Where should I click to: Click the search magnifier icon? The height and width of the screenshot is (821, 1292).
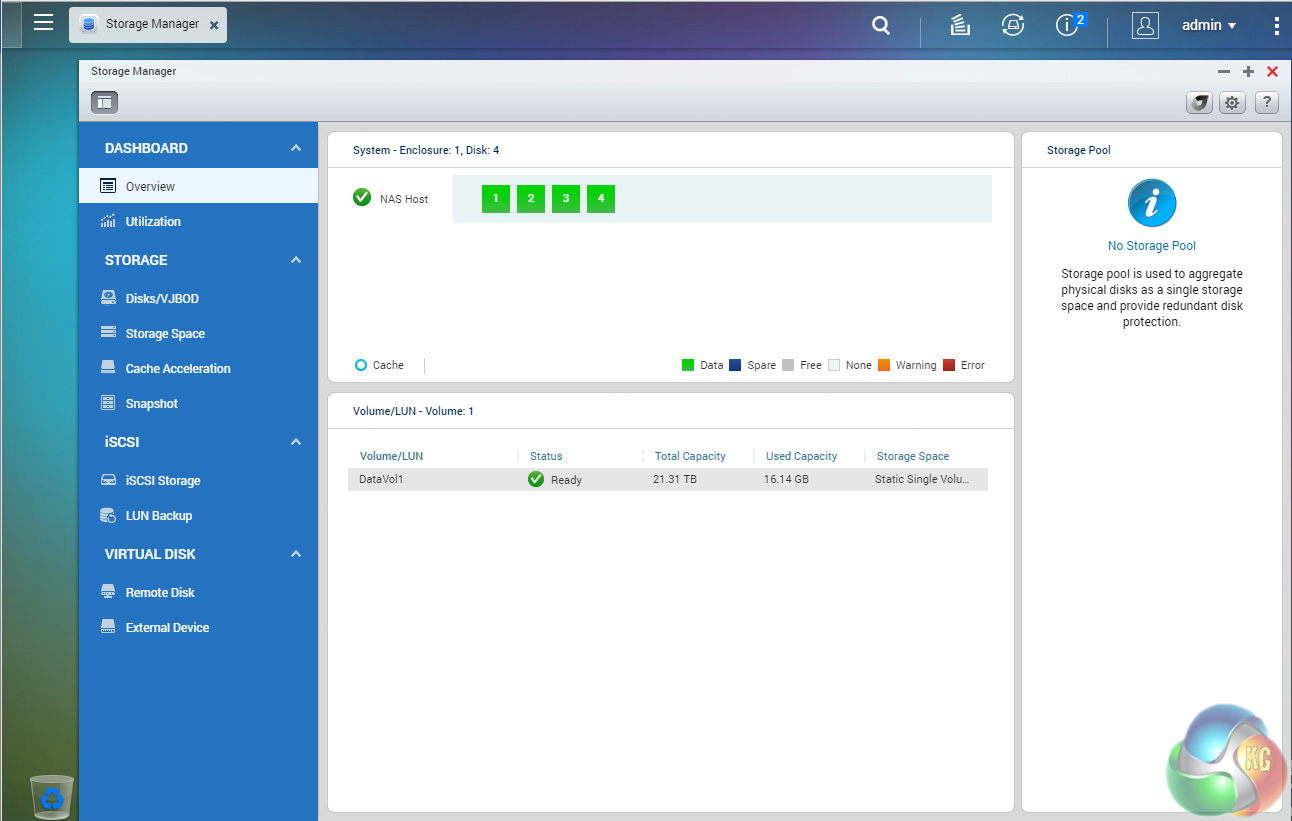click(x=881, y=26)
